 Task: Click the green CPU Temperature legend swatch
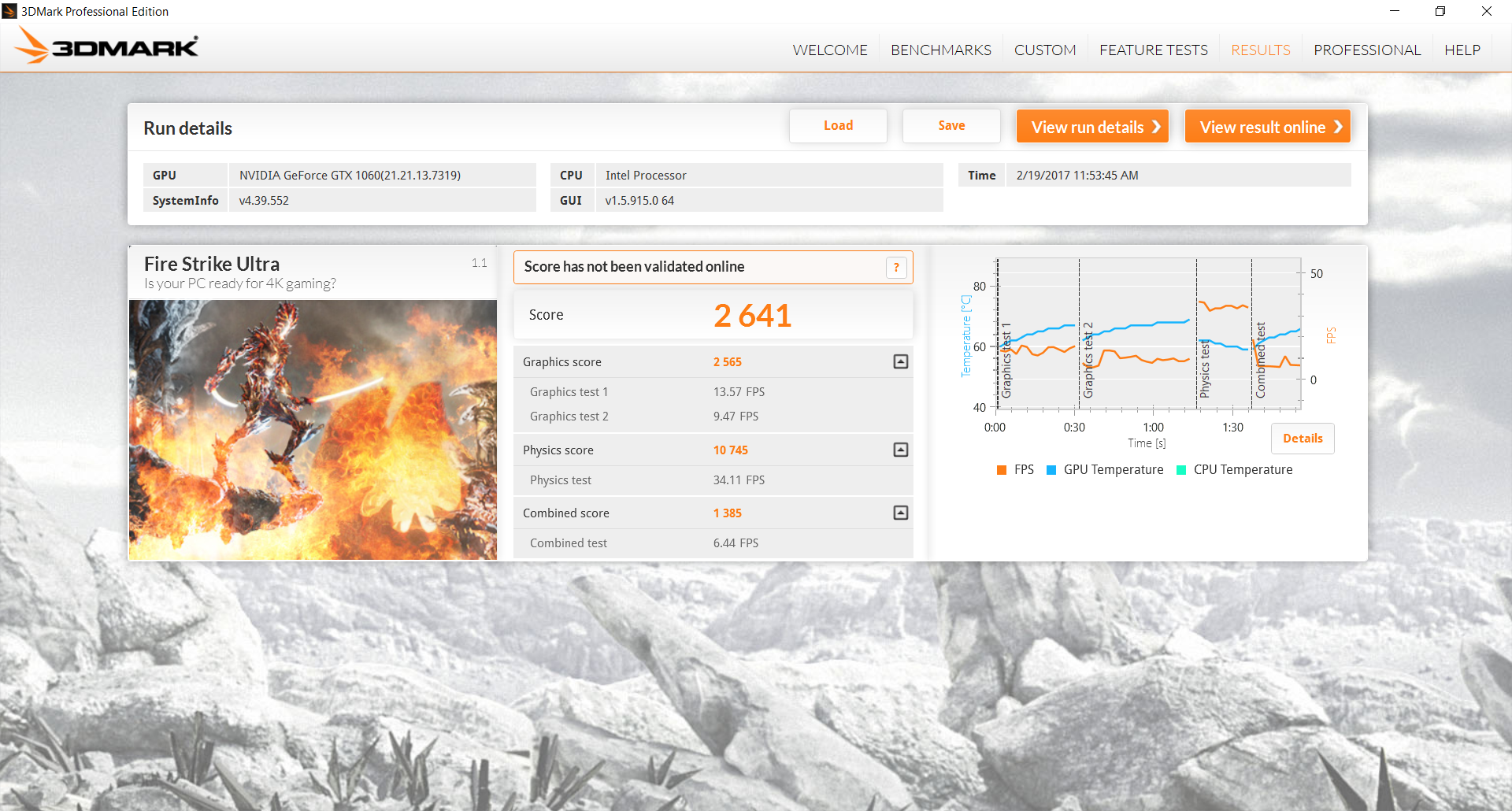1181,470
